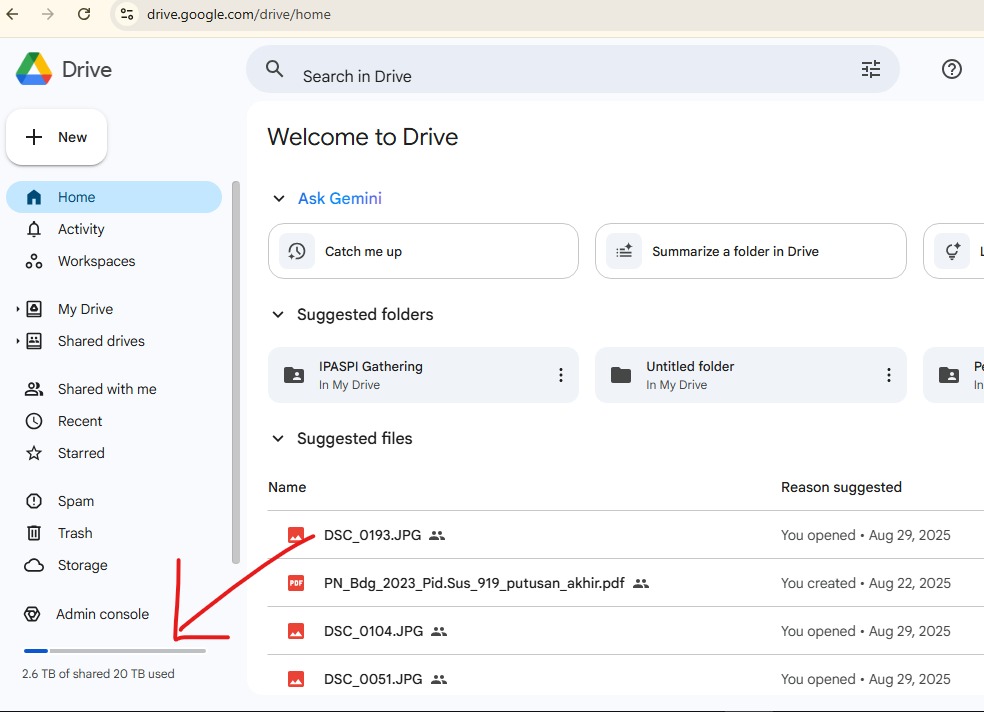984x712 pixels.
Task: Go to Trash in the sidebar
Action: click(x=75, y=533)
